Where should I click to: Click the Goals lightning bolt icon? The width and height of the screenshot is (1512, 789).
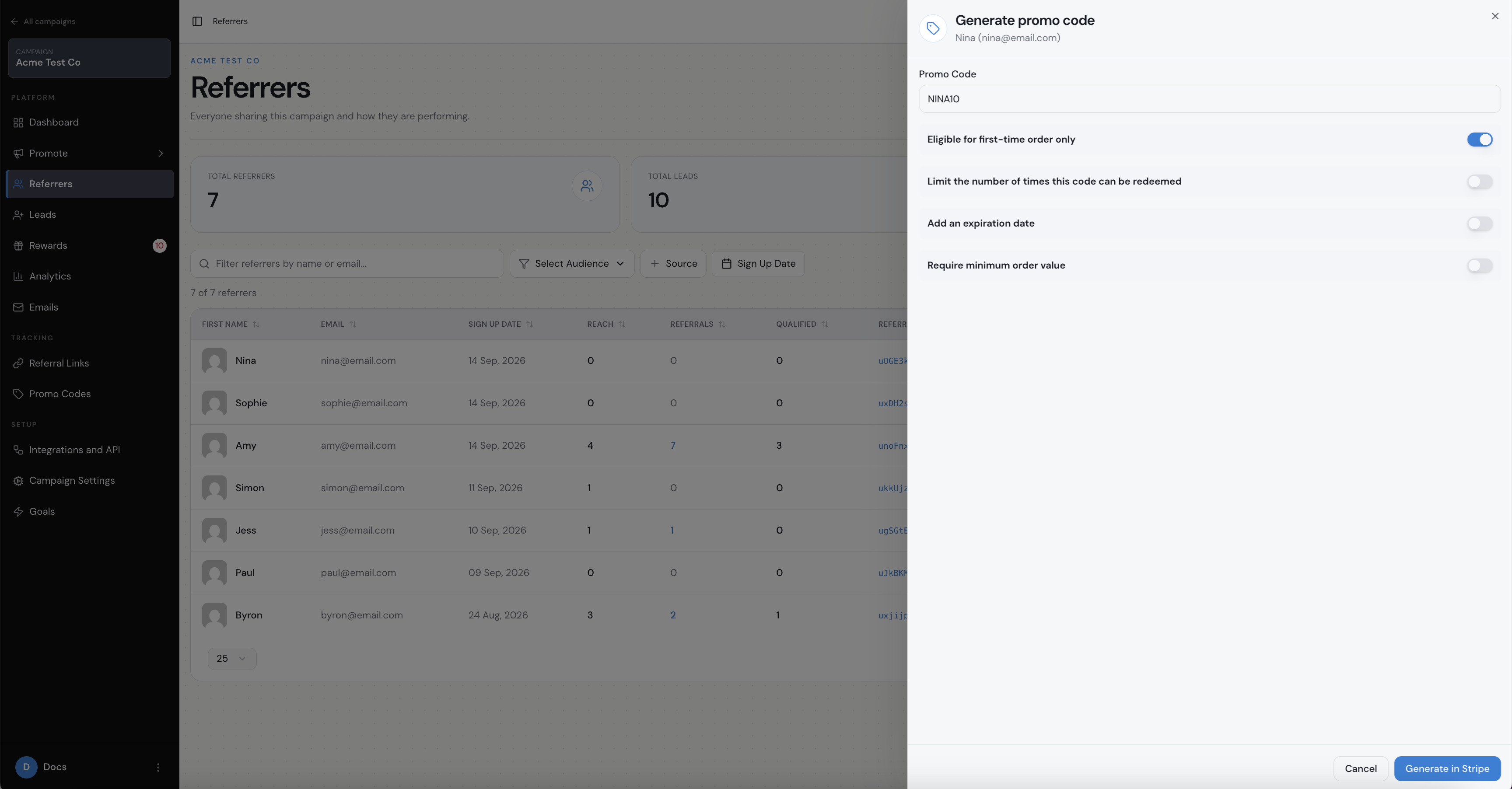(18, 512)
